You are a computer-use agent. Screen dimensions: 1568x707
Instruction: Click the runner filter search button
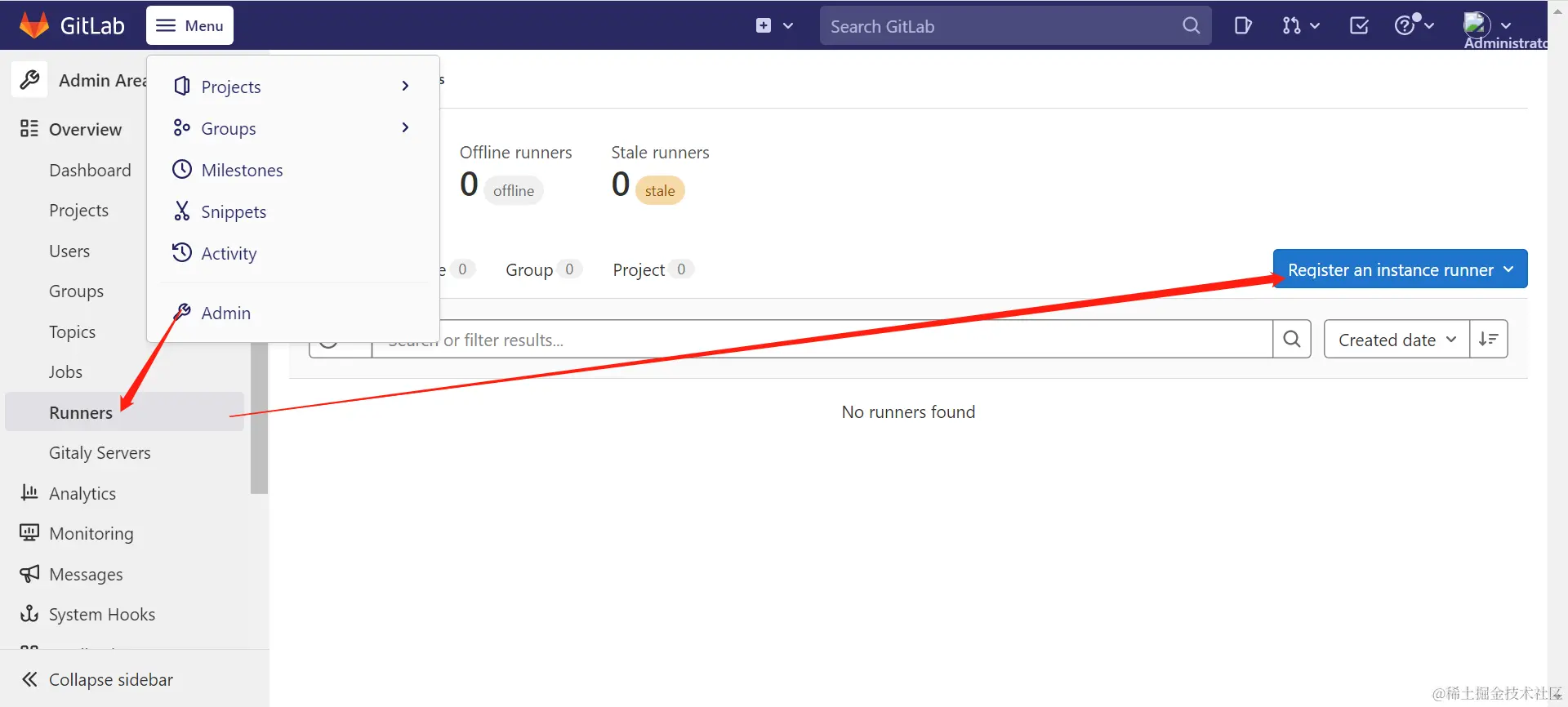click(1292, 339)
